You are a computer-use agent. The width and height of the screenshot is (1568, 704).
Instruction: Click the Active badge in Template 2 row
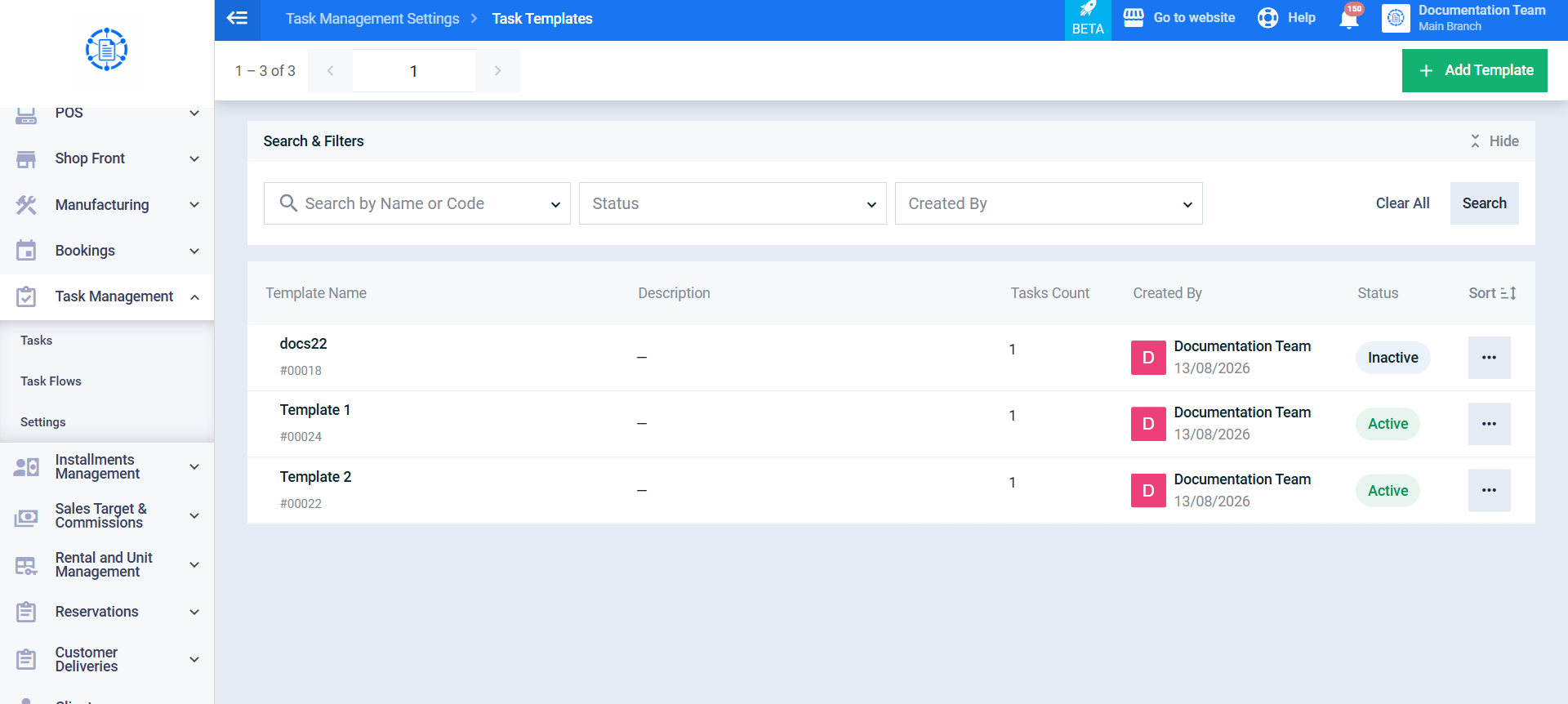[1388, 491]
